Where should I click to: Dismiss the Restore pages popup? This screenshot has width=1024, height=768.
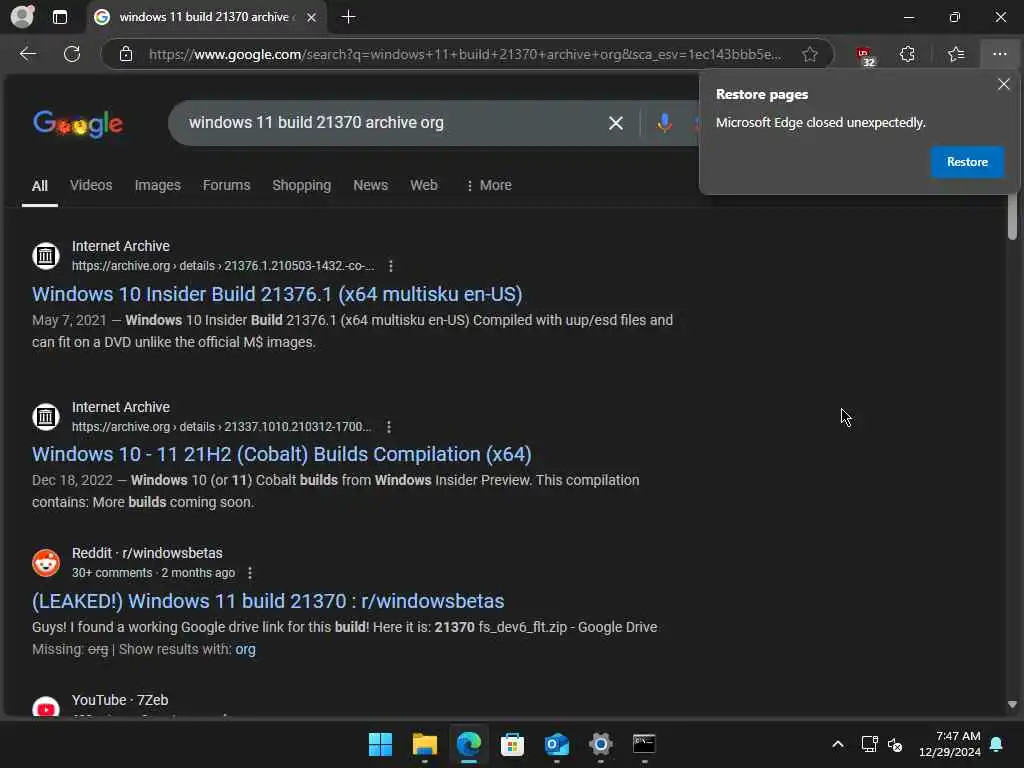click(x=1004, y=84)
